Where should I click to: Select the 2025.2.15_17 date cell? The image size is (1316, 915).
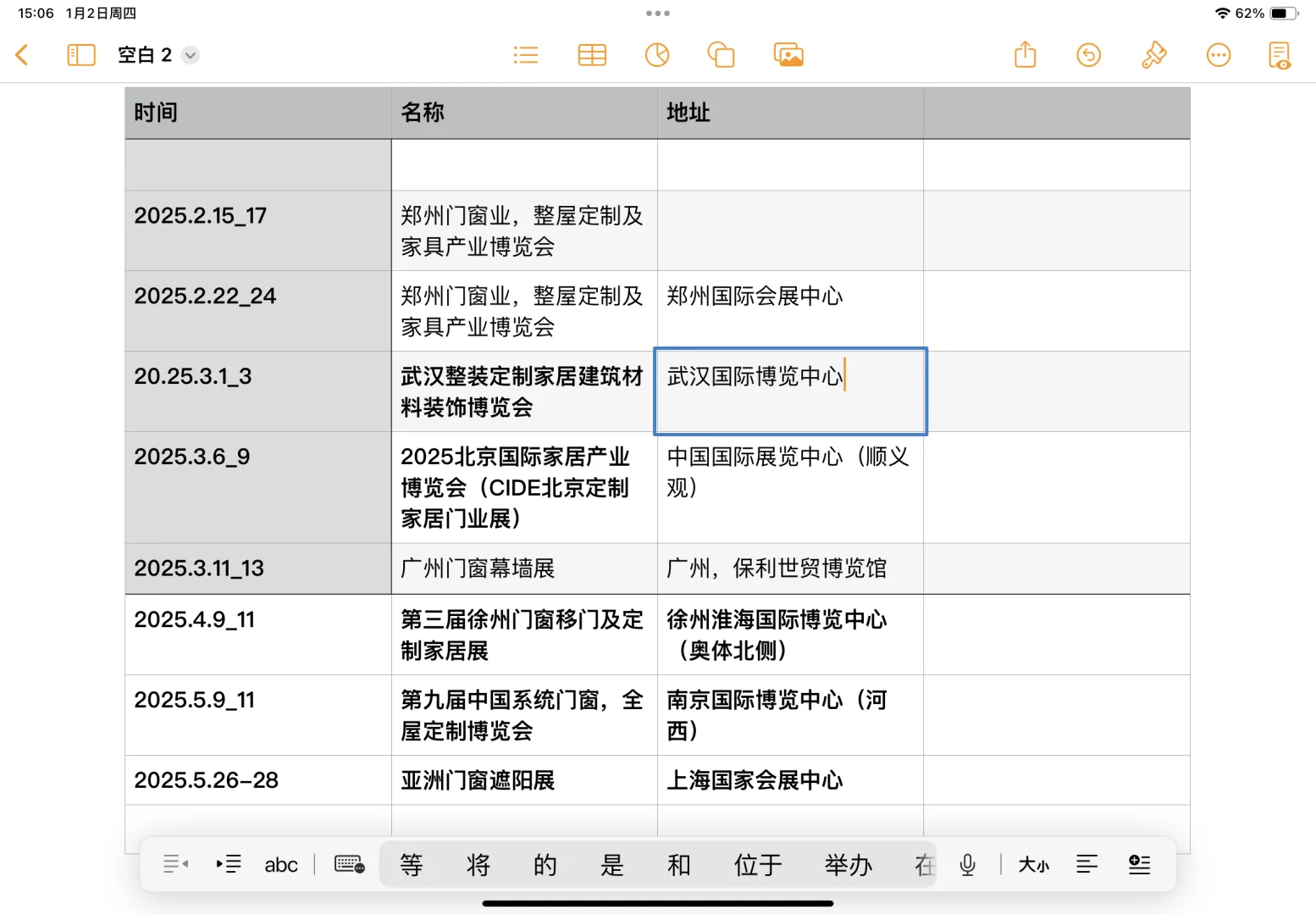(x=258, y=230)
